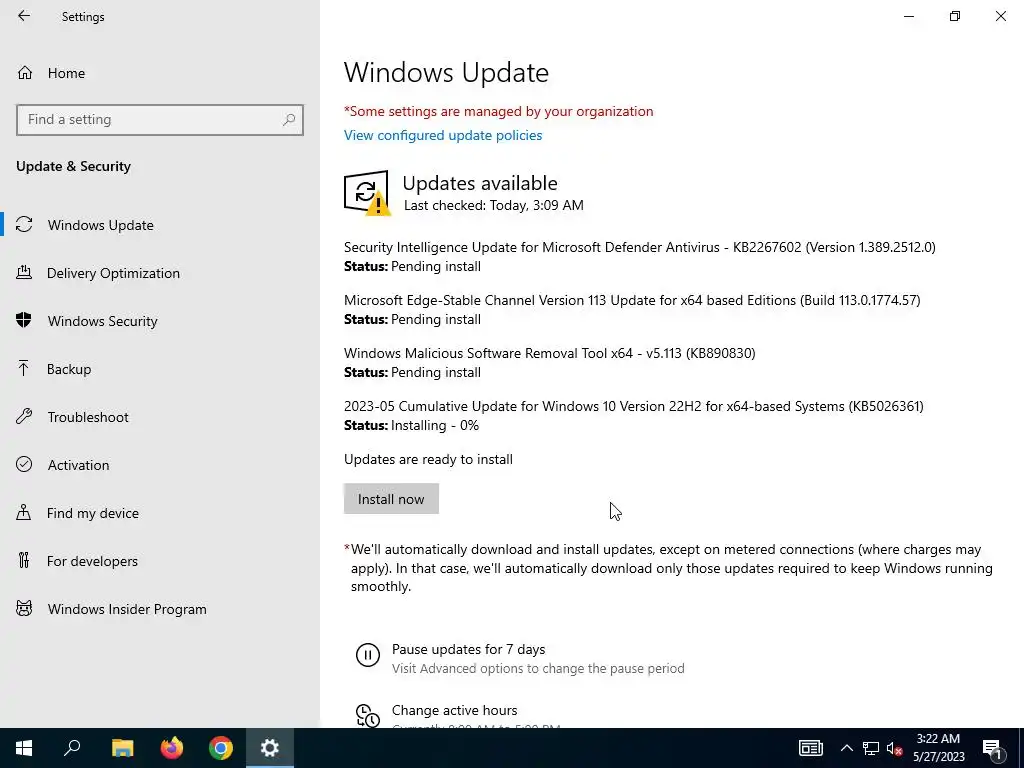
Task: Open File Explorer from taskbar
Action: coord(122,748)
